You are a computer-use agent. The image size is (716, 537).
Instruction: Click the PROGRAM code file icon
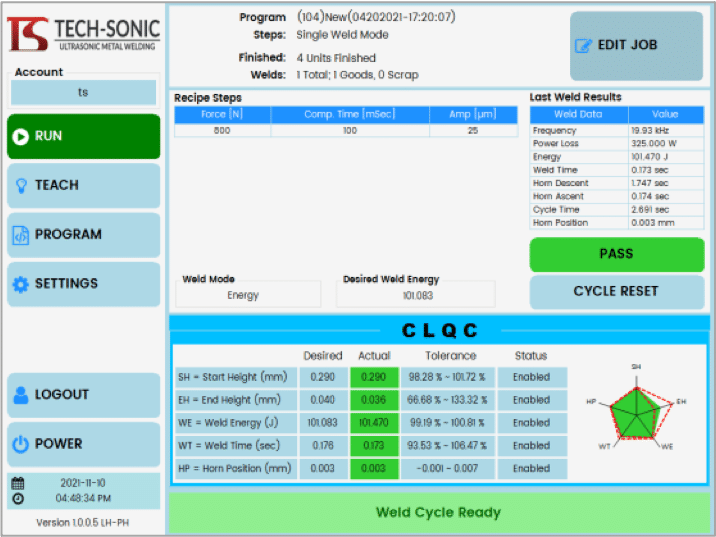click(x=21, y=235)
